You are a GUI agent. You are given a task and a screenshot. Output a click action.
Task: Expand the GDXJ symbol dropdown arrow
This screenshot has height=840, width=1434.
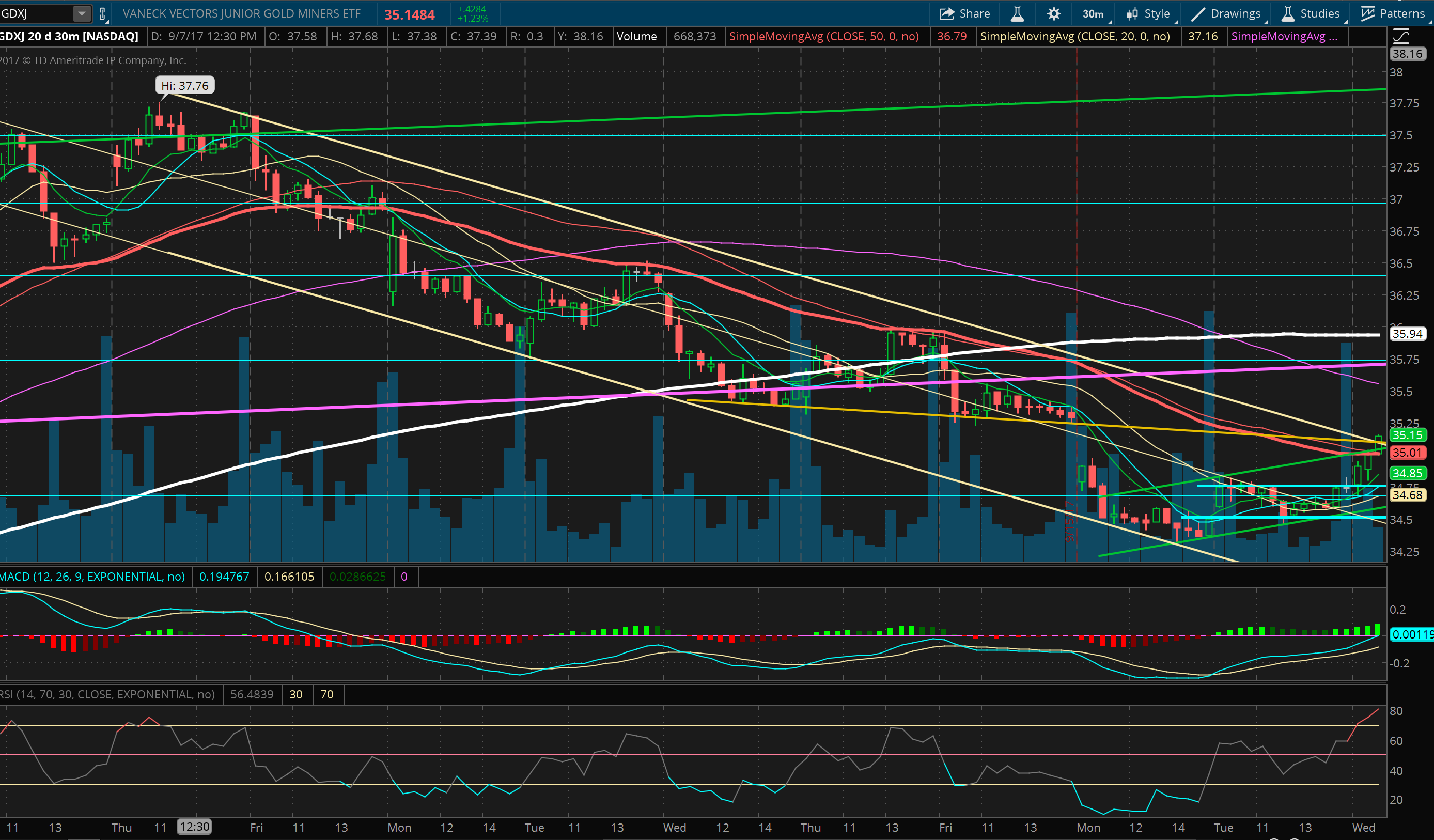click(x=82, y=13)
